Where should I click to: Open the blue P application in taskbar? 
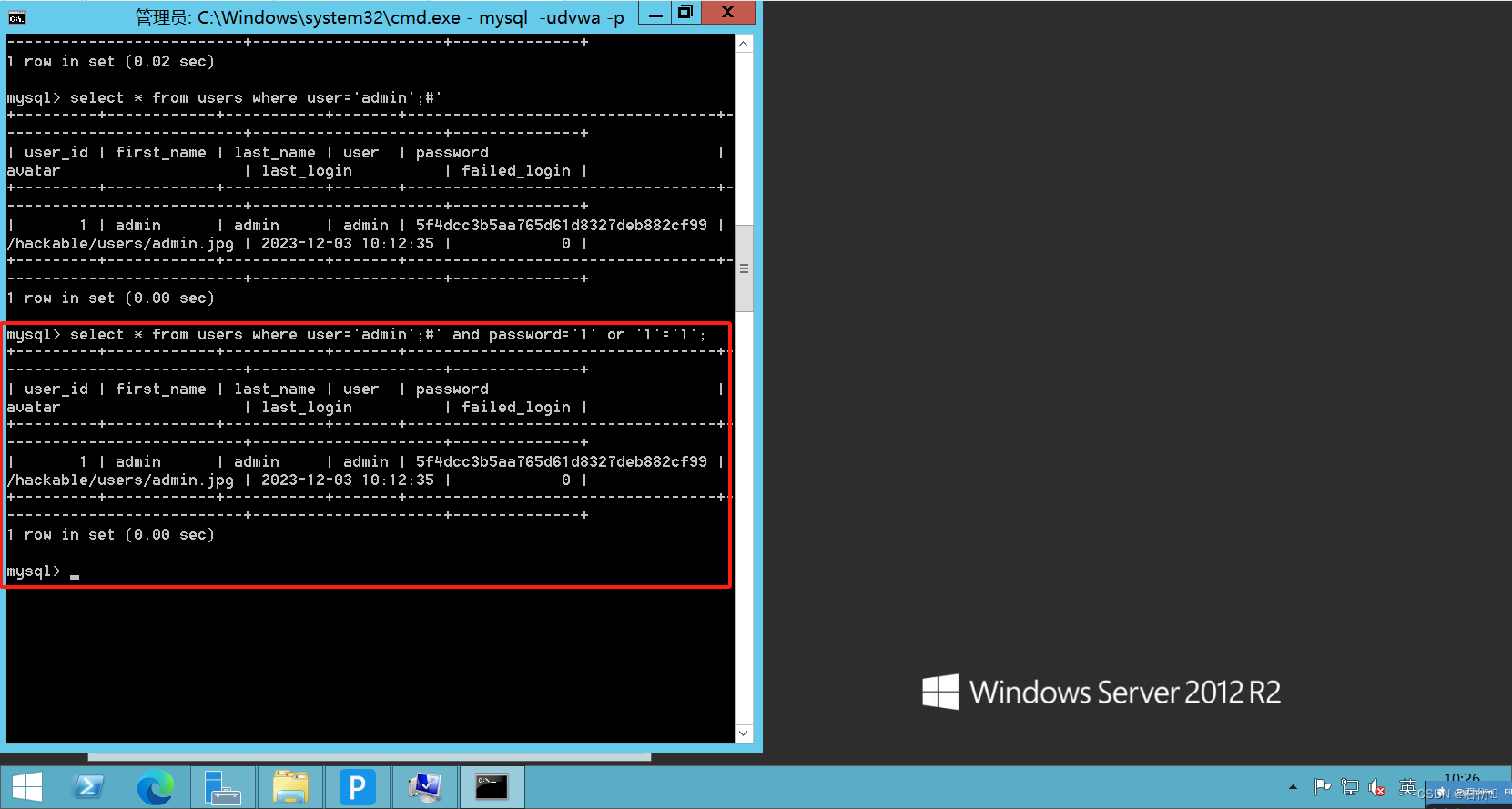(x=358, y=787)
